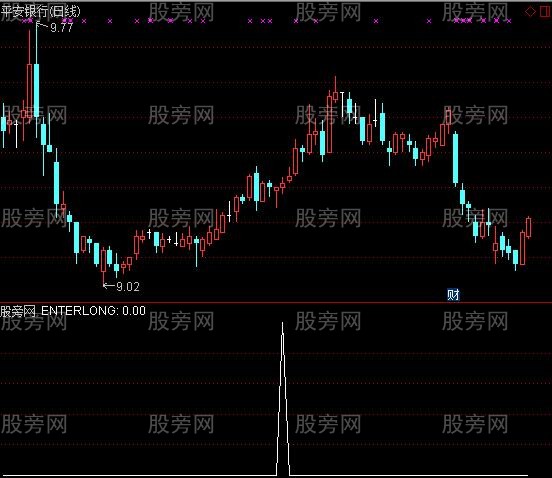This screenshot has height=478, width=552.
Task: Open the blue 财 financial marker icon
Action: (453, 294)
